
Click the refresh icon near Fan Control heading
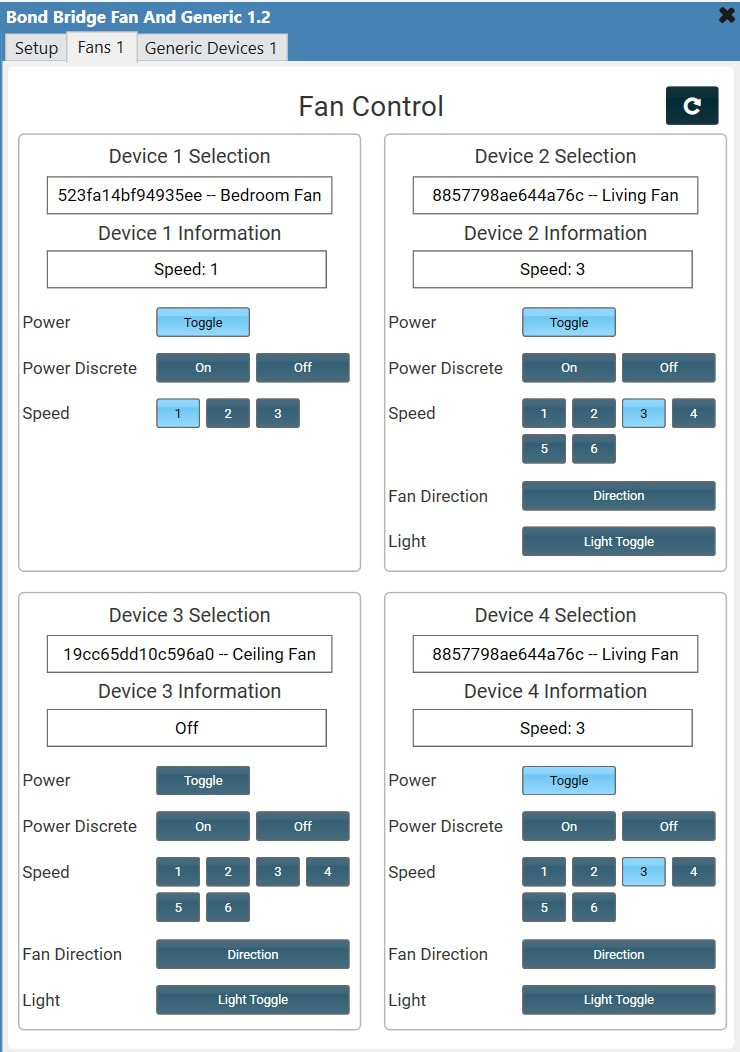tap(692, 105)
